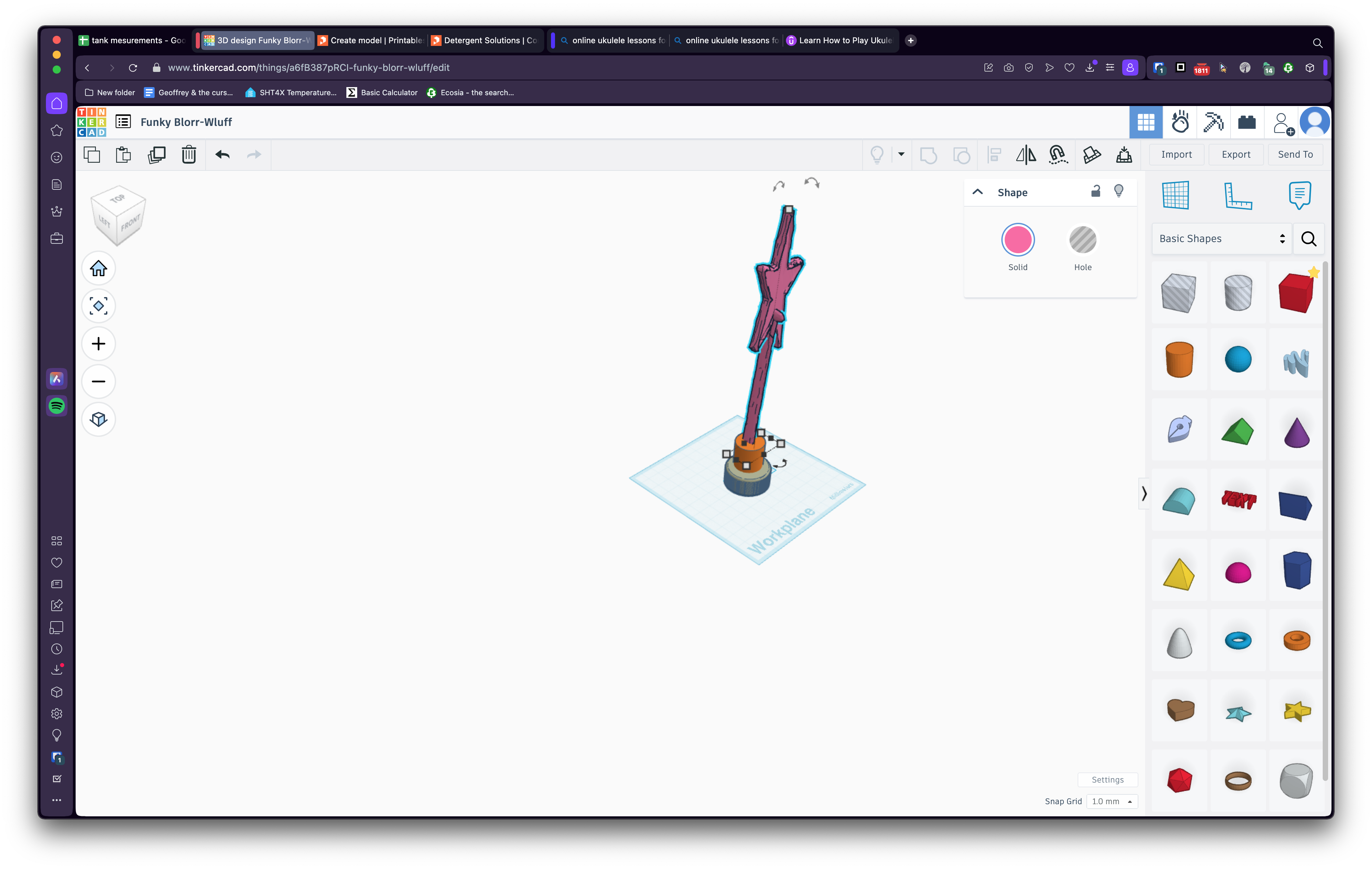The width and height of the screenshot is (1372, 869).
Task: Open Spotify in browser sidebar
Action: click(x=56, y=406)
